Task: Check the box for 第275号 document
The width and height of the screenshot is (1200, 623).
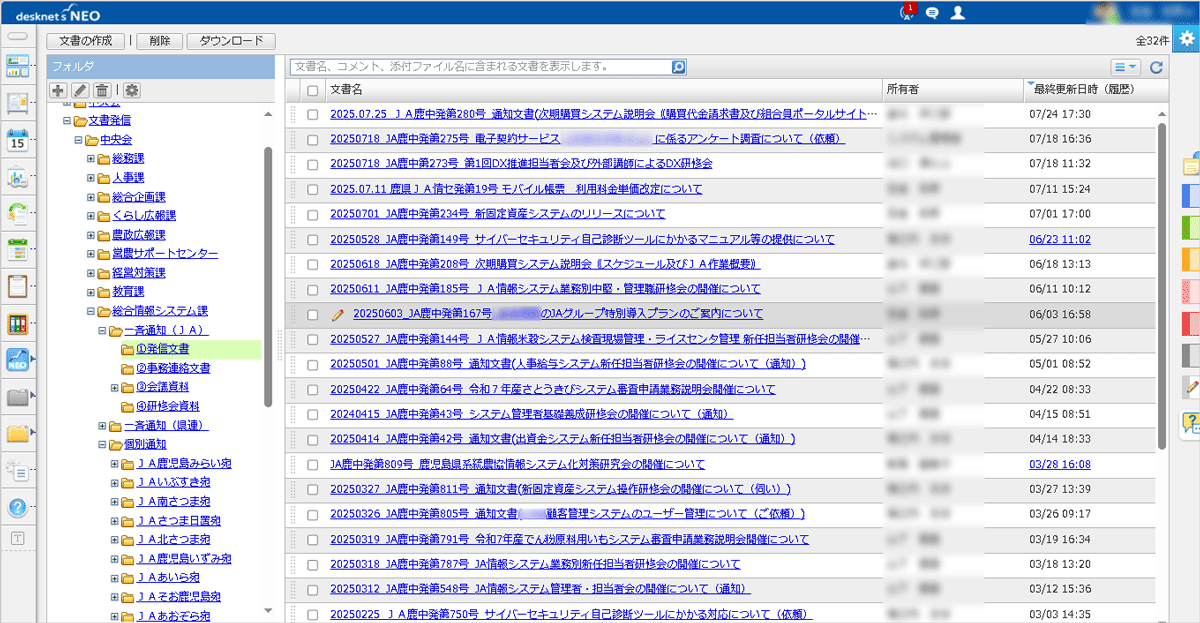Action: (x=313, y=139)
